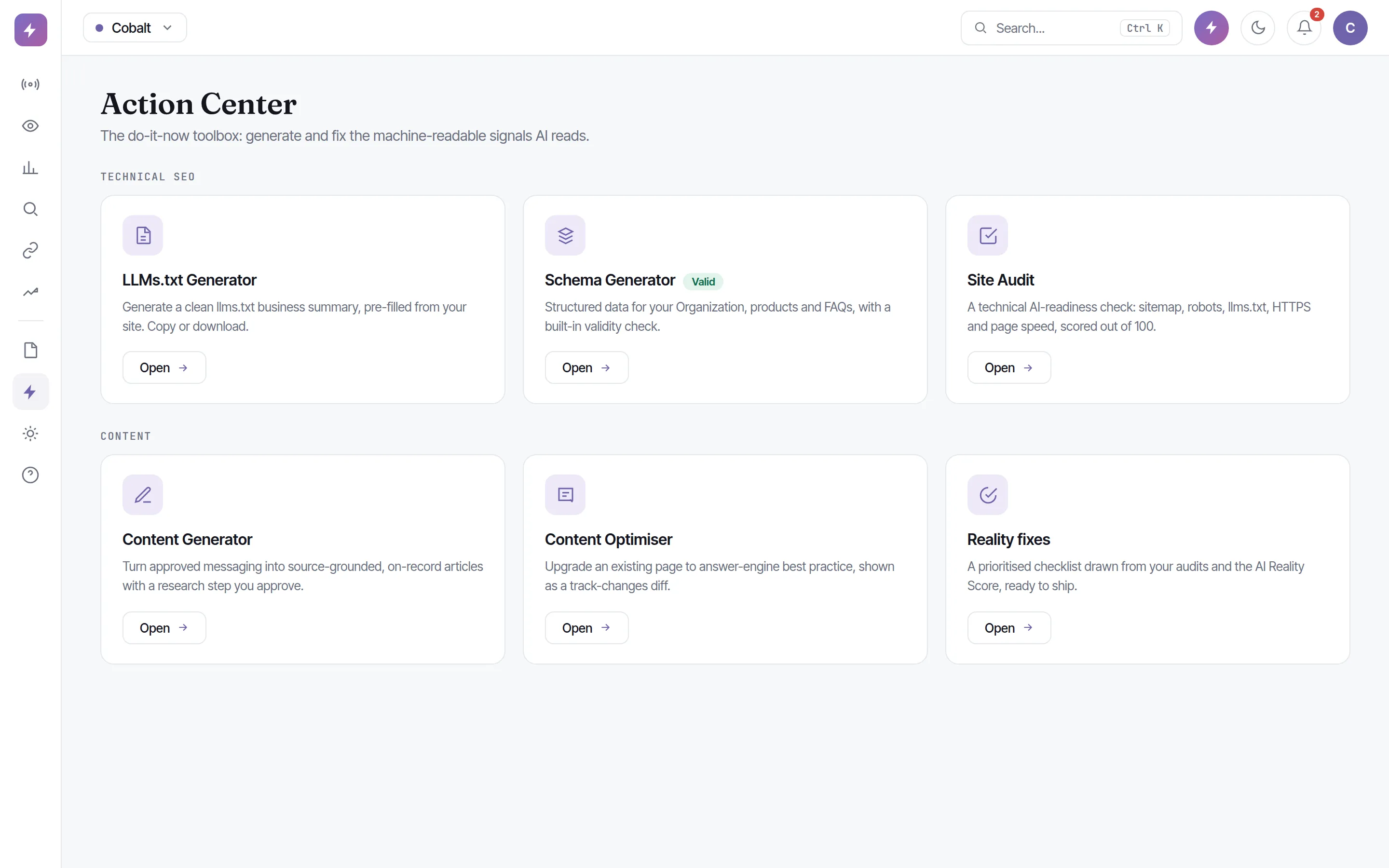Click the lightning bolt app logo
The image size is (1389, 868).
pos(30,30)
